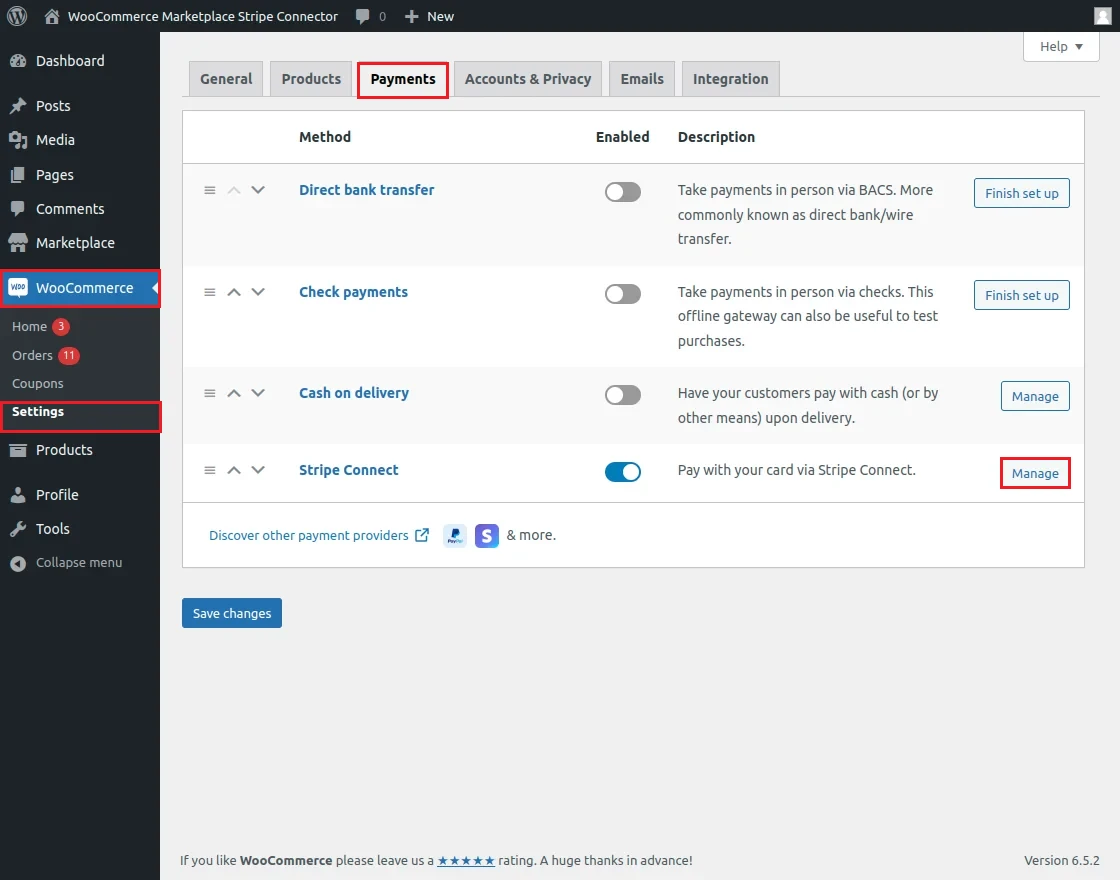The width and height of the screenshot is (1120, 880).
Task: Click the drag handle for Stripe Connect
Action: coord(210,470)
